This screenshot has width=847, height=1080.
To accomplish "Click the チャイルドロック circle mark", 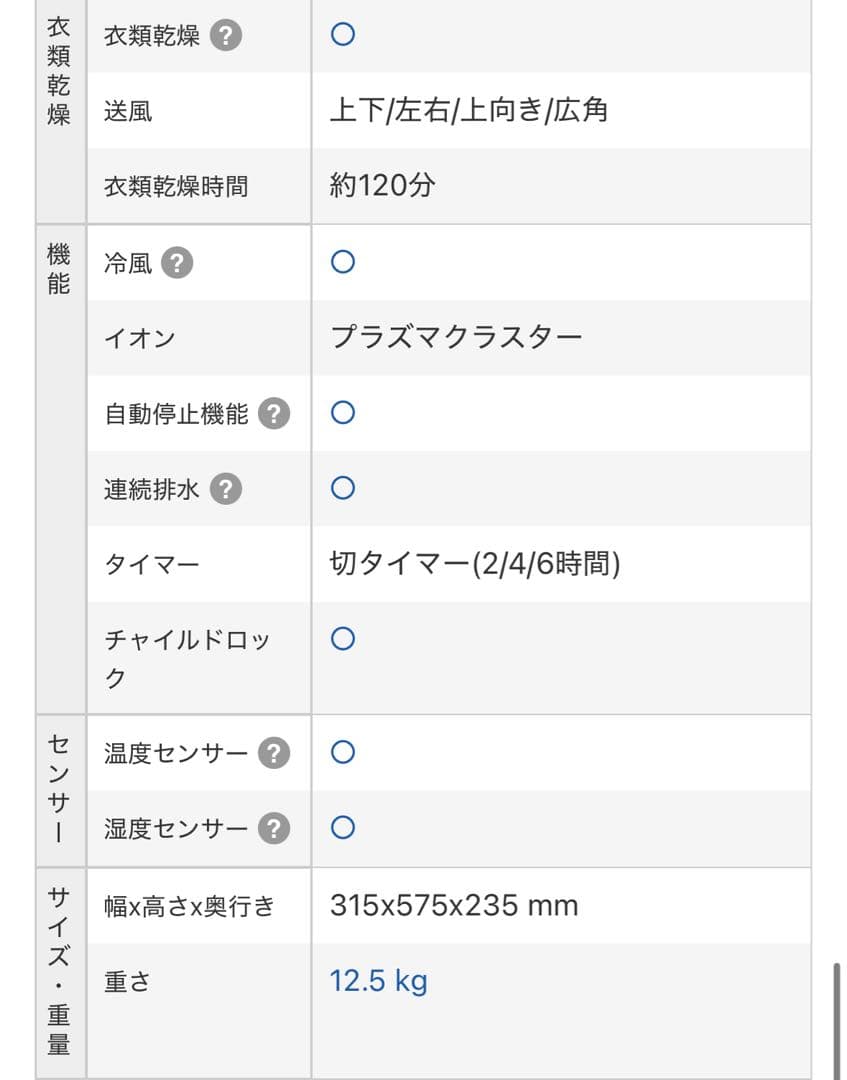I will 342,638.
